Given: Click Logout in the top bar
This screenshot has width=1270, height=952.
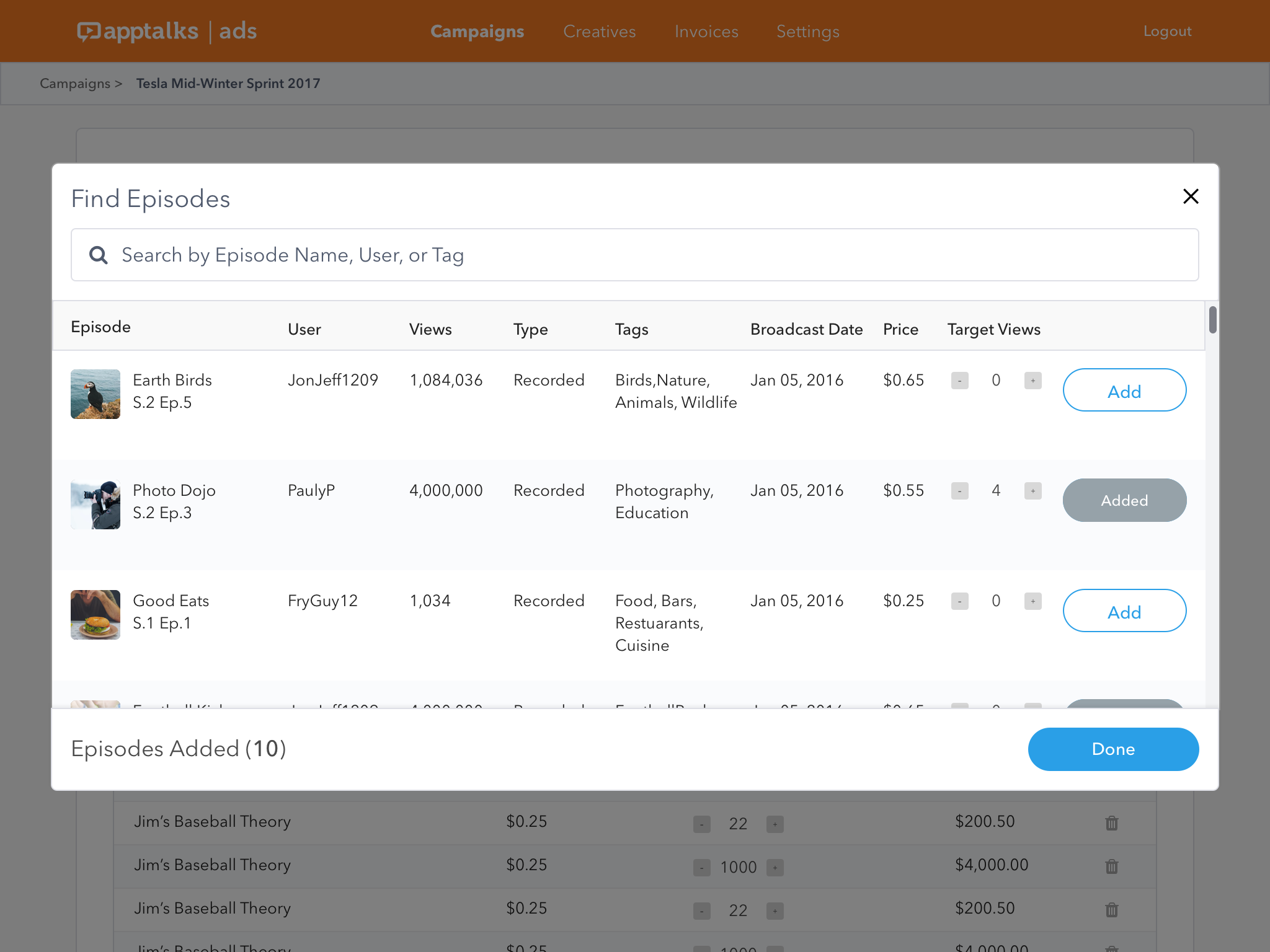Looking at the screenshot, I should pos(1167,31).
